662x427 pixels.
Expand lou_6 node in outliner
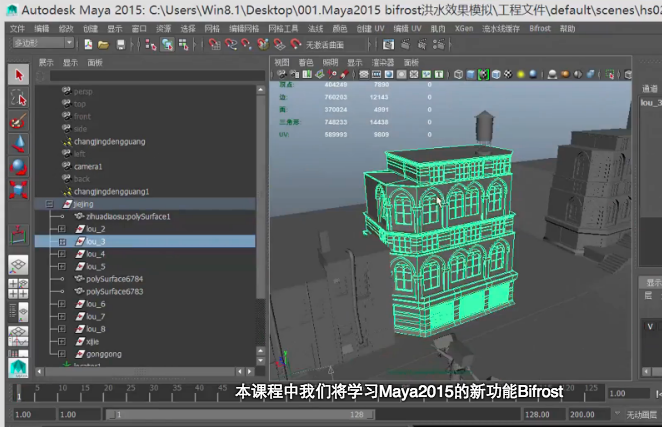pyautogui.click(x=62, y=304)
